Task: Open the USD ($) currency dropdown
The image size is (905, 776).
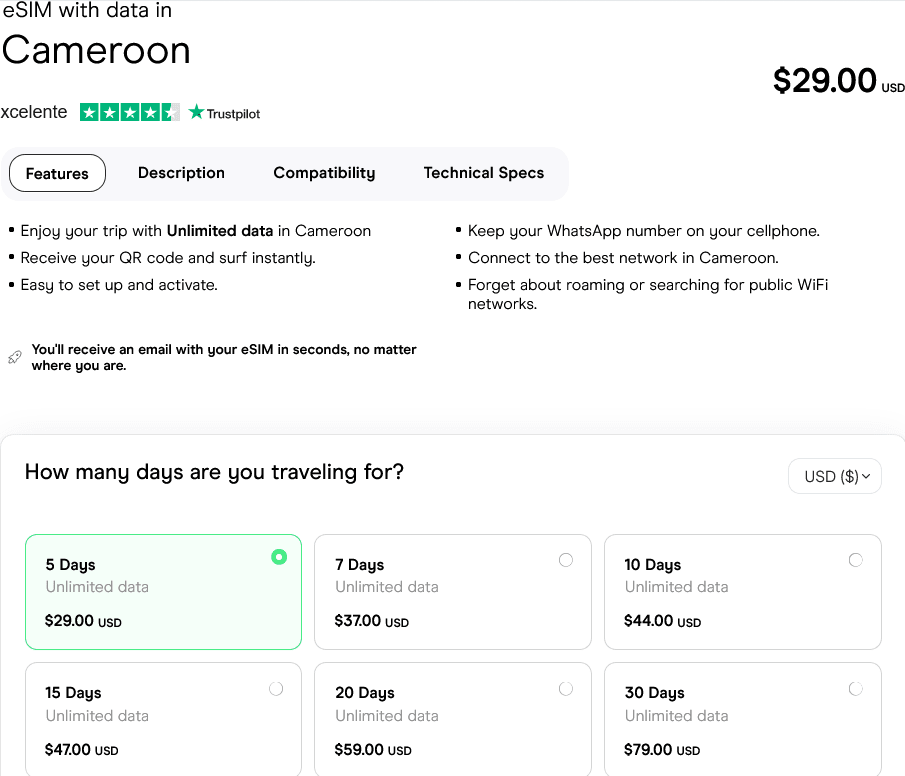Action: click(835, 476)
